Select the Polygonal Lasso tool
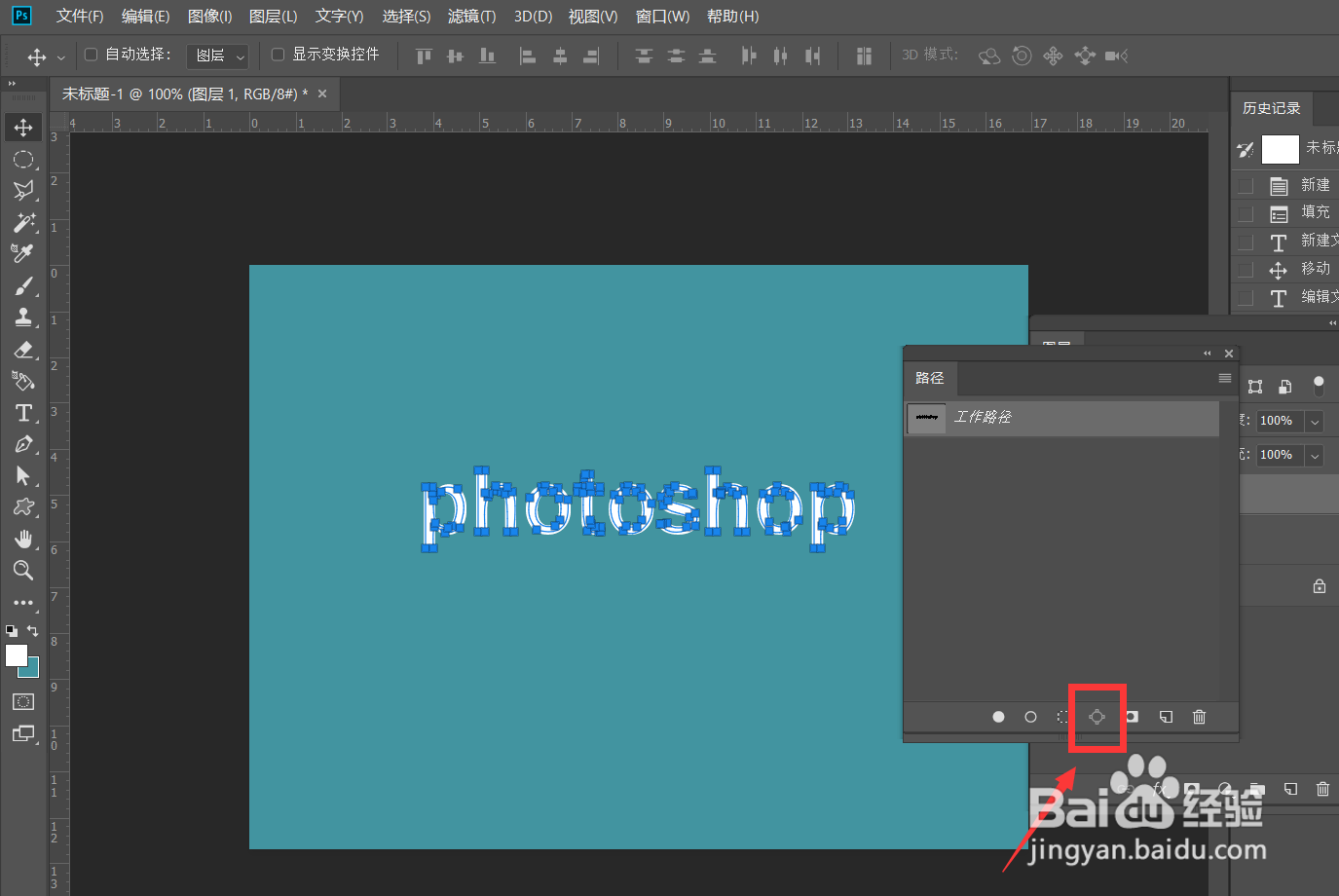Viewport: 1339px width, 896px height. [23, 190]
